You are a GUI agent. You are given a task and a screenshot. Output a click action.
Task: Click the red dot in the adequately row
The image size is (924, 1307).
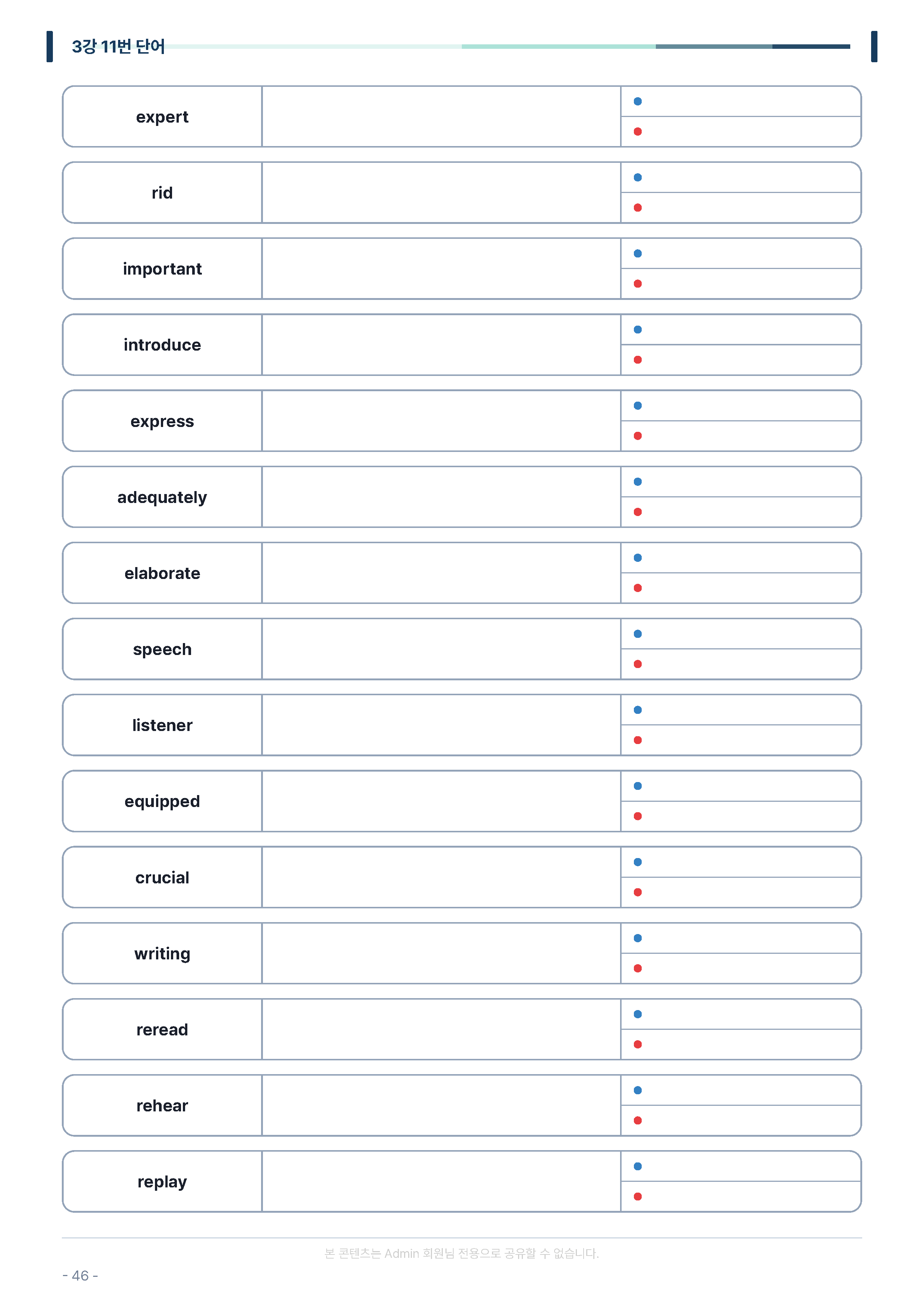click(638, 512)
